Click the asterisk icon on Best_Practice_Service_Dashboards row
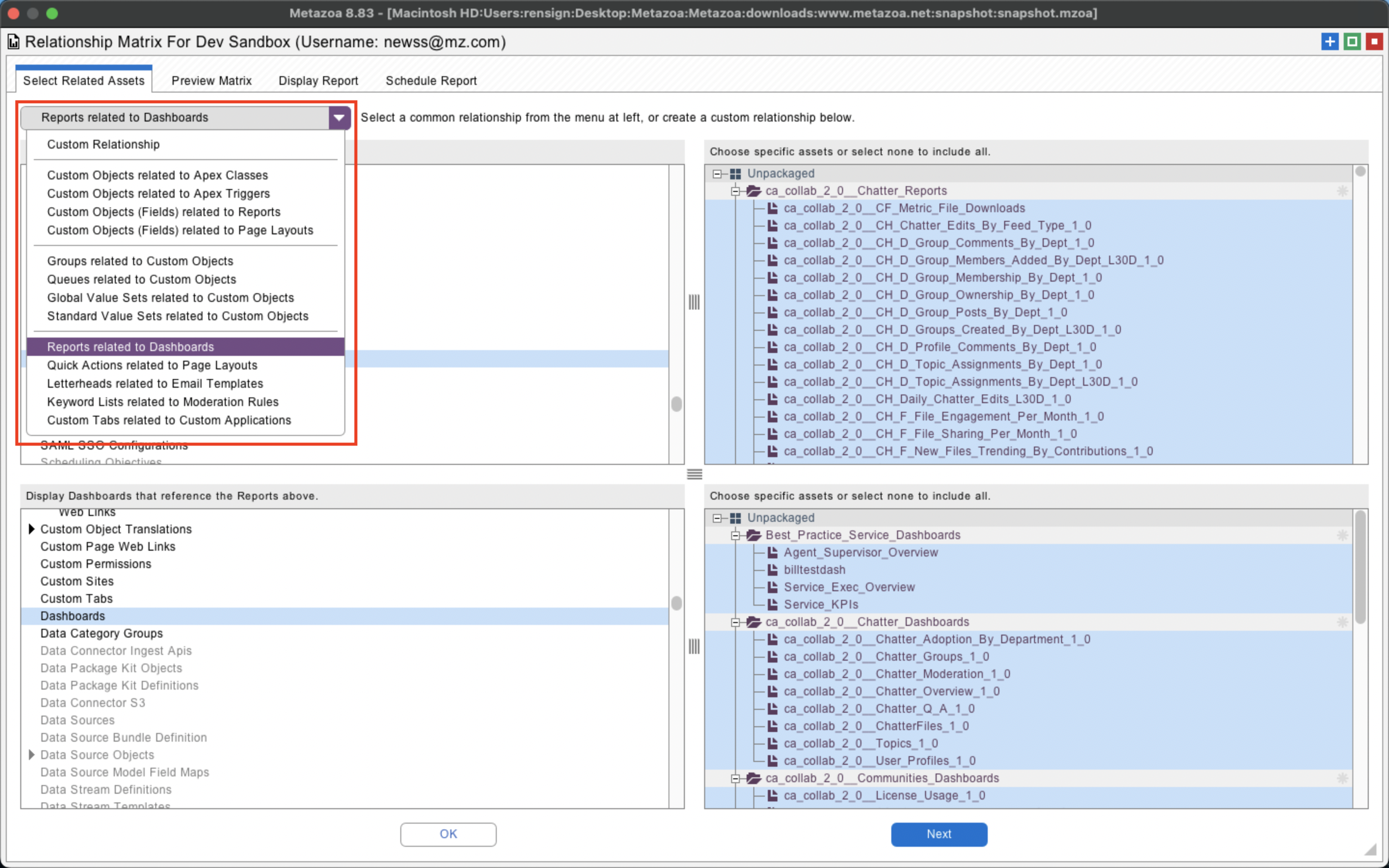 1343,536
